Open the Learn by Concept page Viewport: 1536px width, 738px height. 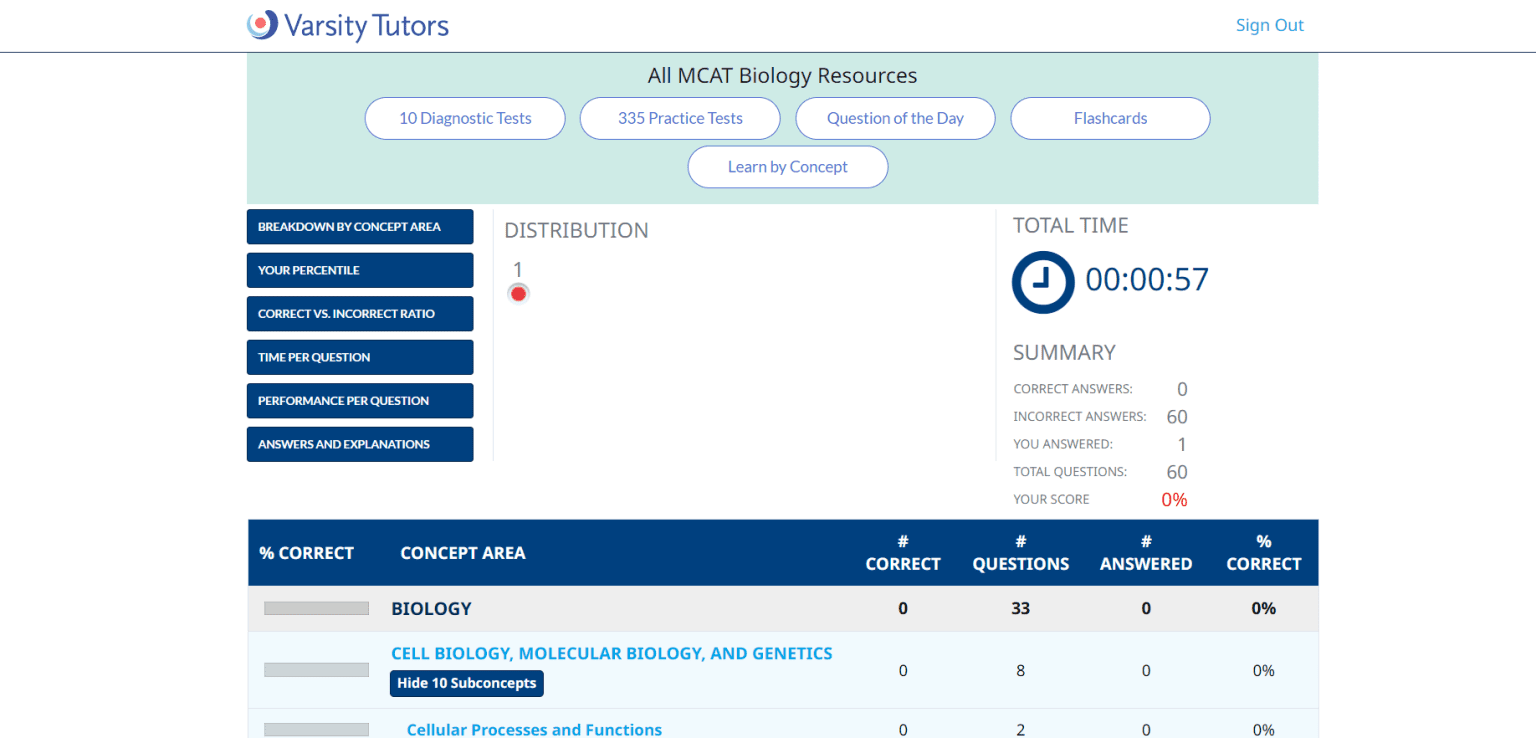pyautogui.click(x=787, y=167)
